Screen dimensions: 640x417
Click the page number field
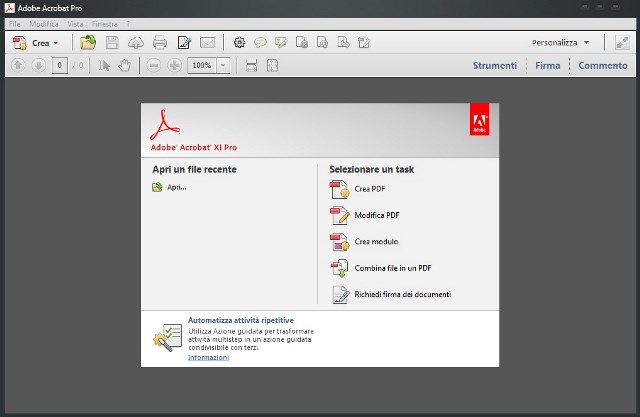[x=60, y=65]
